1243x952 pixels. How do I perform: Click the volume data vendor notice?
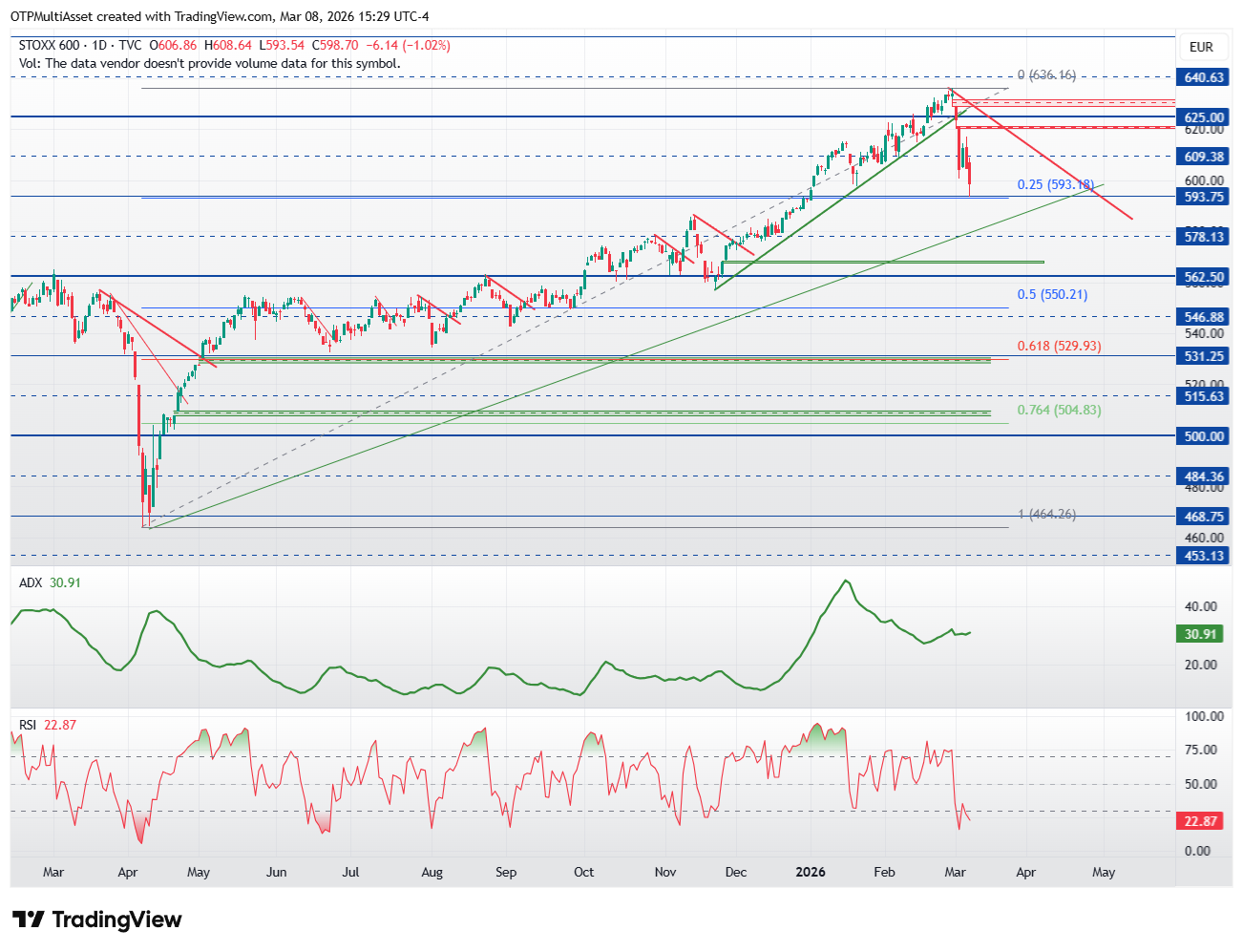210,63
